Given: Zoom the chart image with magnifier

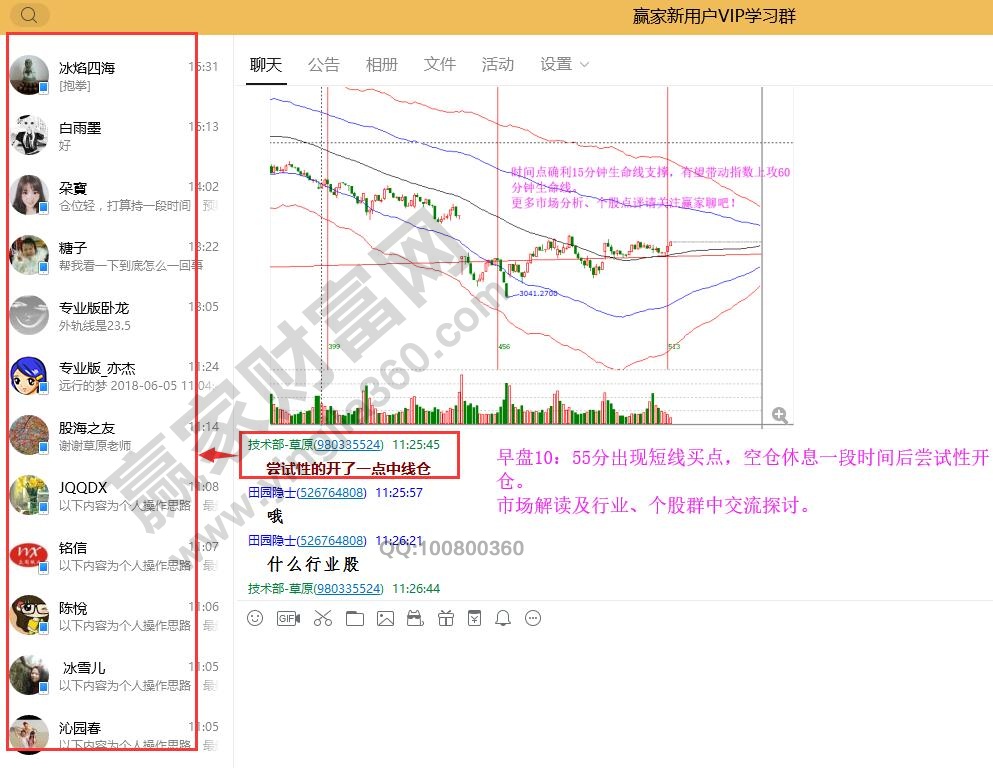Looking at the screenshot, I should 779,415.
